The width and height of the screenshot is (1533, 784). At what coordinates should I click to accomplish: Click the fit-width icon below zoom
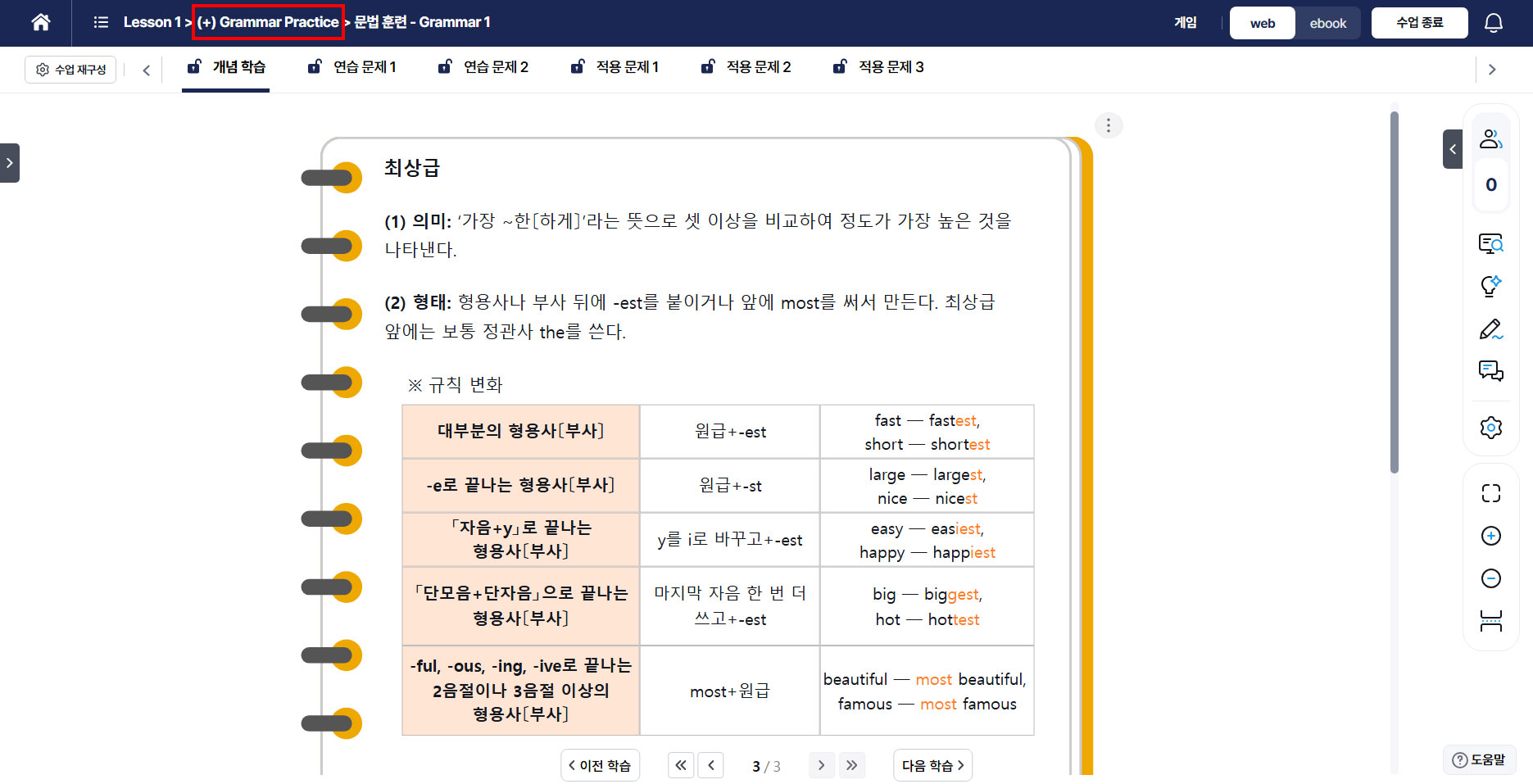click(1490, 621)
